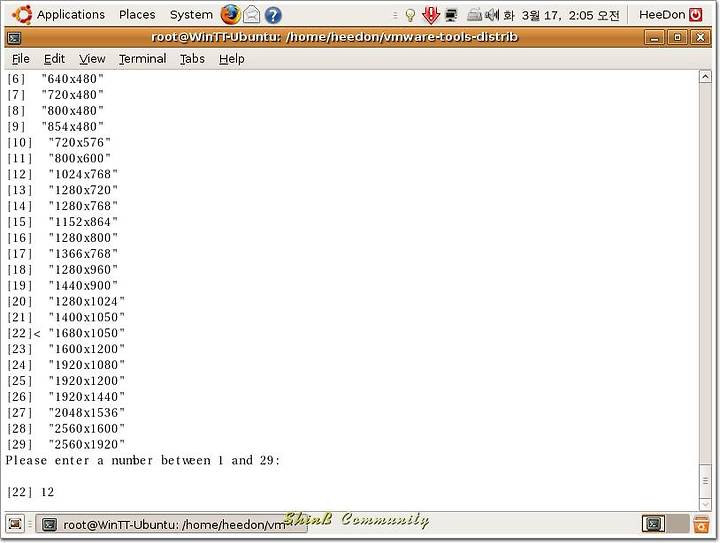The image size is (720, 543).
Task: Open the Help menu in terminal
Action: (231, 59)
